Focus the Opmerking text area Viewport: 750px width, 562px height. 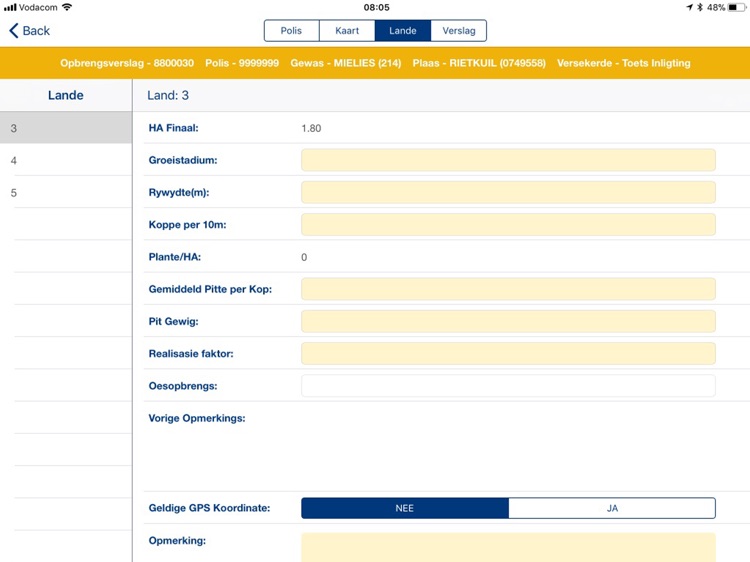coord(508,547)
